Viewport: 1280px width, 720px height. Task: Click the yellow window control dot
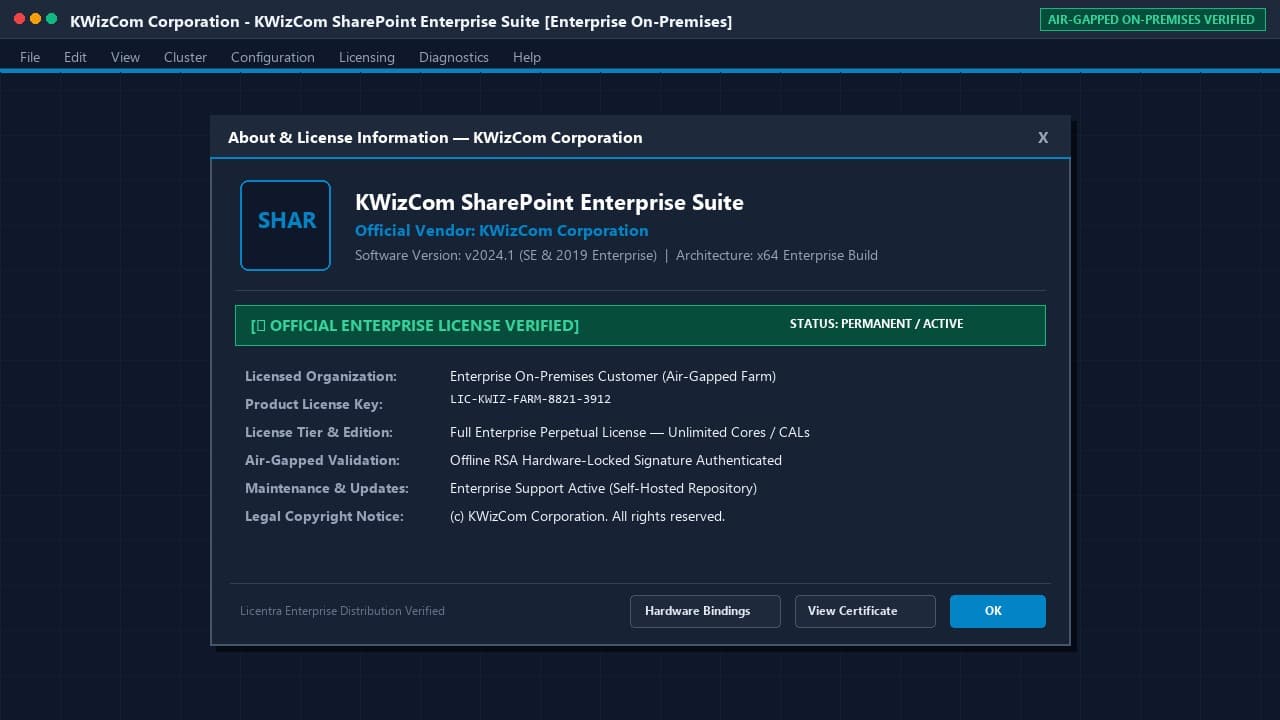(x=36, y=19)
